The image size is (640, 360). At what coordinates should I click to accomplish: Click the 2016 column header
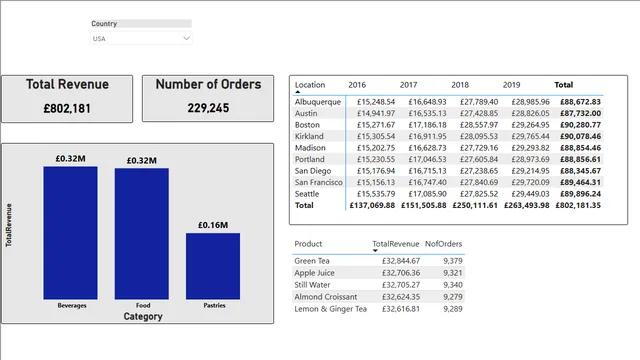point(357,85)
